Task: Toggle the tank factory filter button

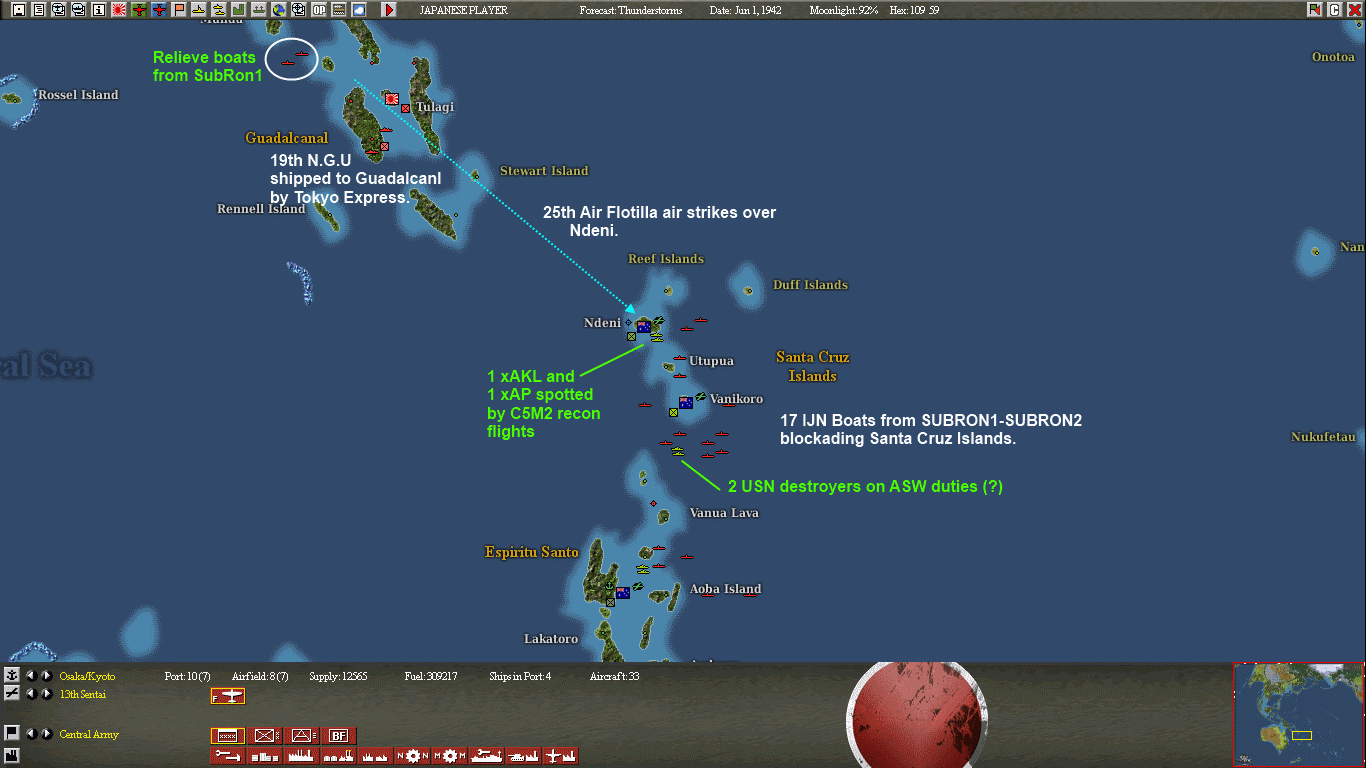Action: coord(524,756)
